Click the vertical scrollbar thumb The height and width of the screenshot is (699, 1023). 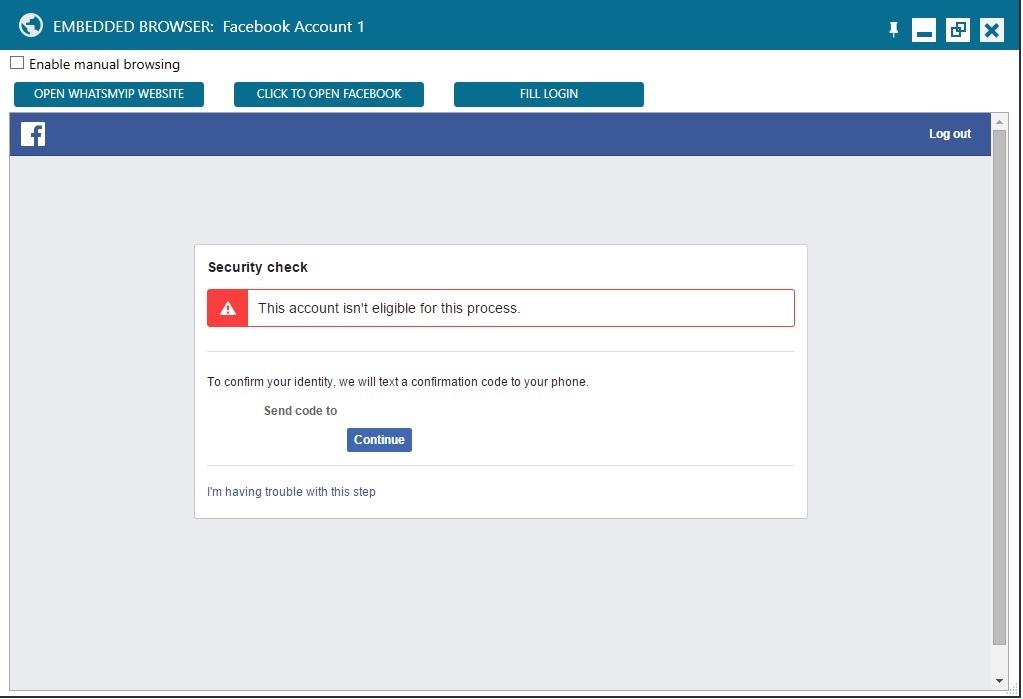[999, 387]
